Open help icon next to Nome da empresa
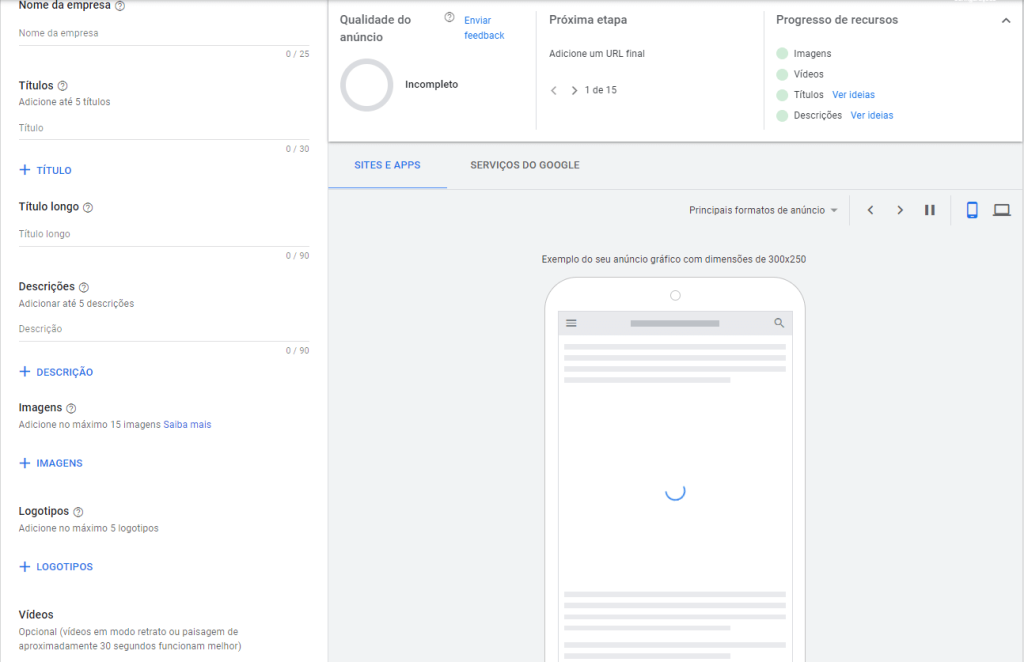Screen dimensions: 1024x662 point(120,6)
